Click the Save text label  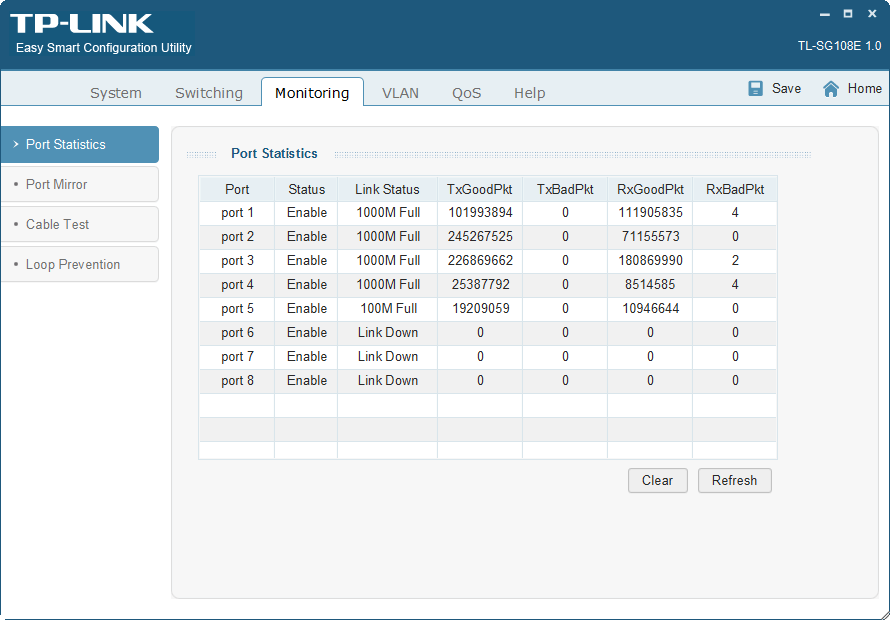tap(786, 89)
